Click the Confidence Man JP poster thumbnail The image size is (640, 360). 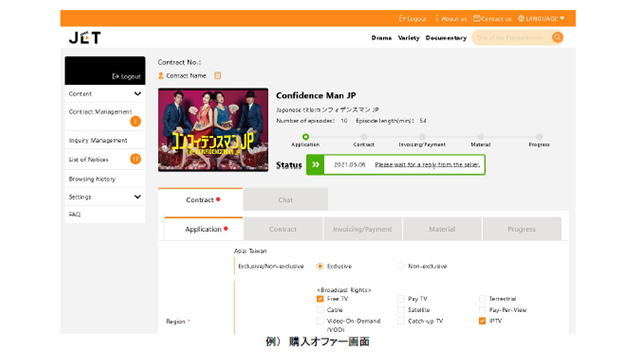[213, 130]
